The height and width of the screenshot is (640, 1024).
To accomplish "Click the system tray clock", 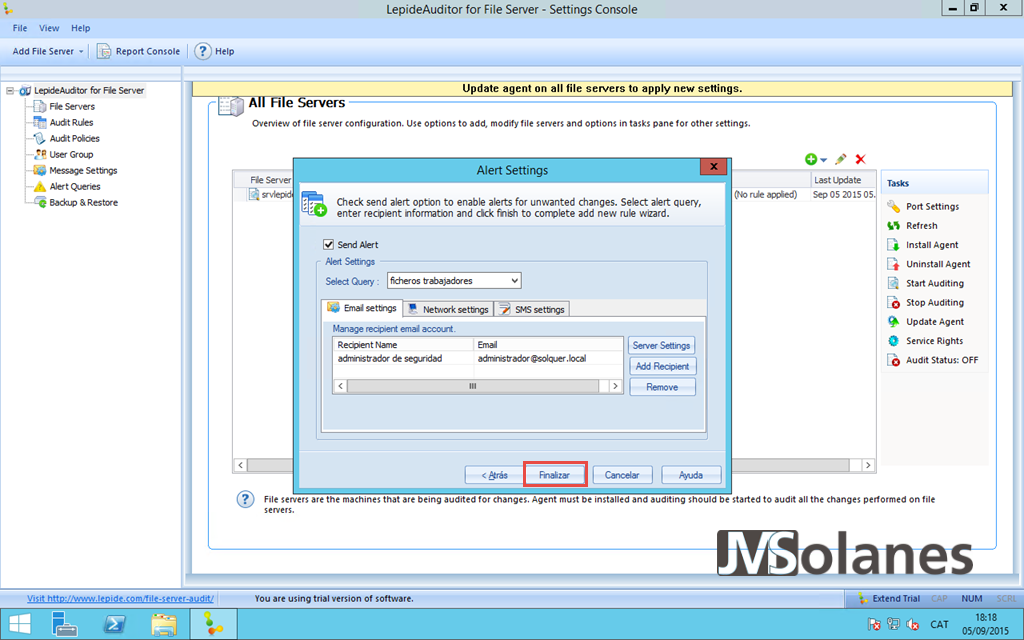I will [985, 624].
